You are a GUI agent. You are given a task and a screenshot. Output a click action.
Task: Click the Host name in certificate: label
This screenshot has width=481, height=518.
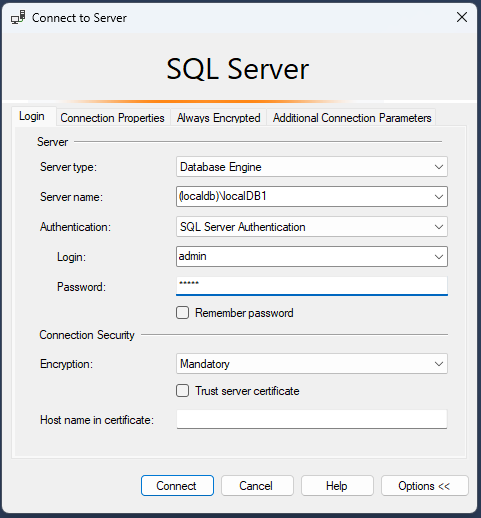click(97, 420)
